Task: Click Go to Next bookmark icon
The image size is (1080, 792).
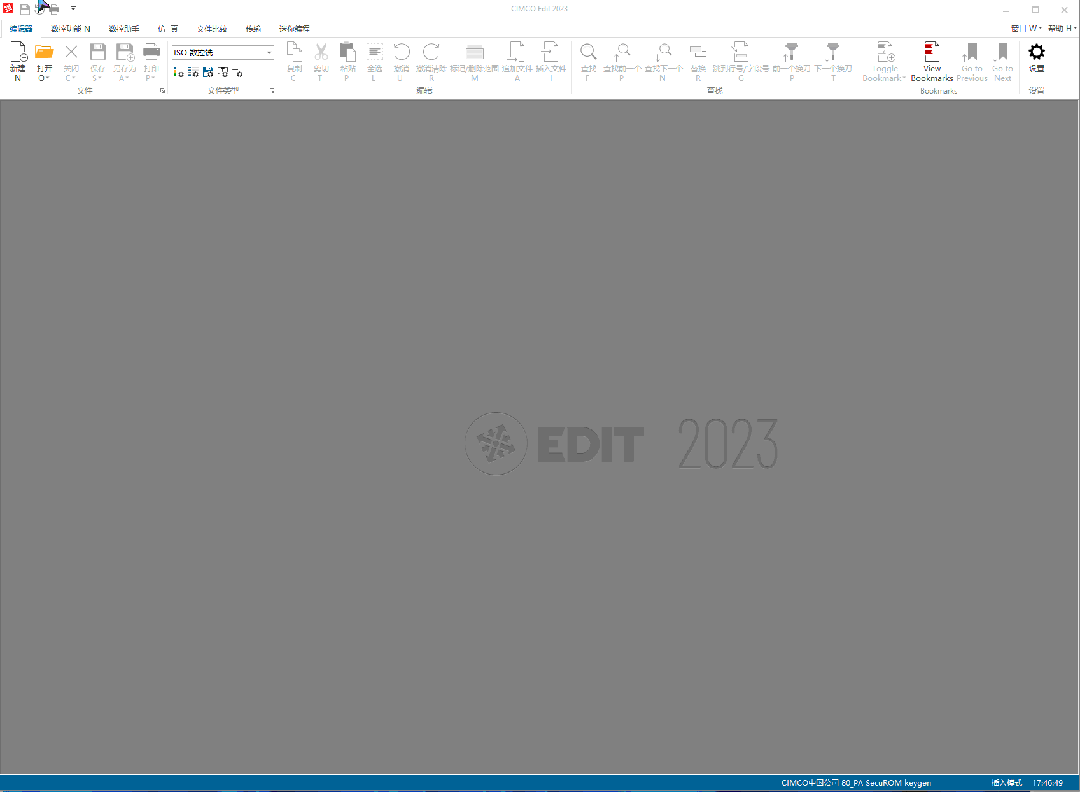Action: pos(1002,52)
